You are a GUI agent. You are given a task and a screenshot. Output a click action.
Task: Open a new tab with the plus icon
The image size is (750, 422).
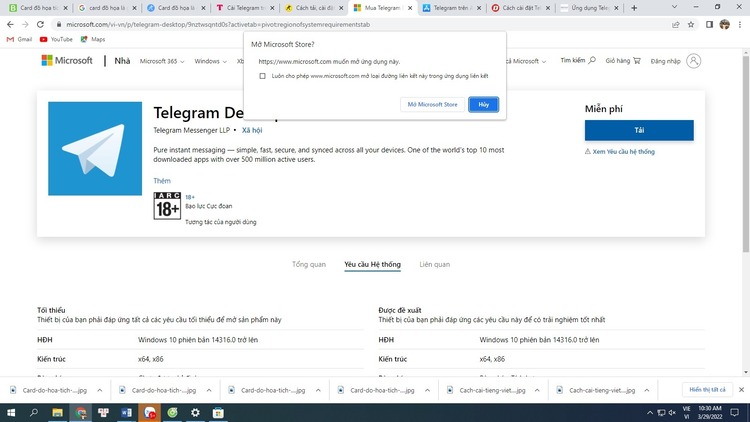[634, 8]
